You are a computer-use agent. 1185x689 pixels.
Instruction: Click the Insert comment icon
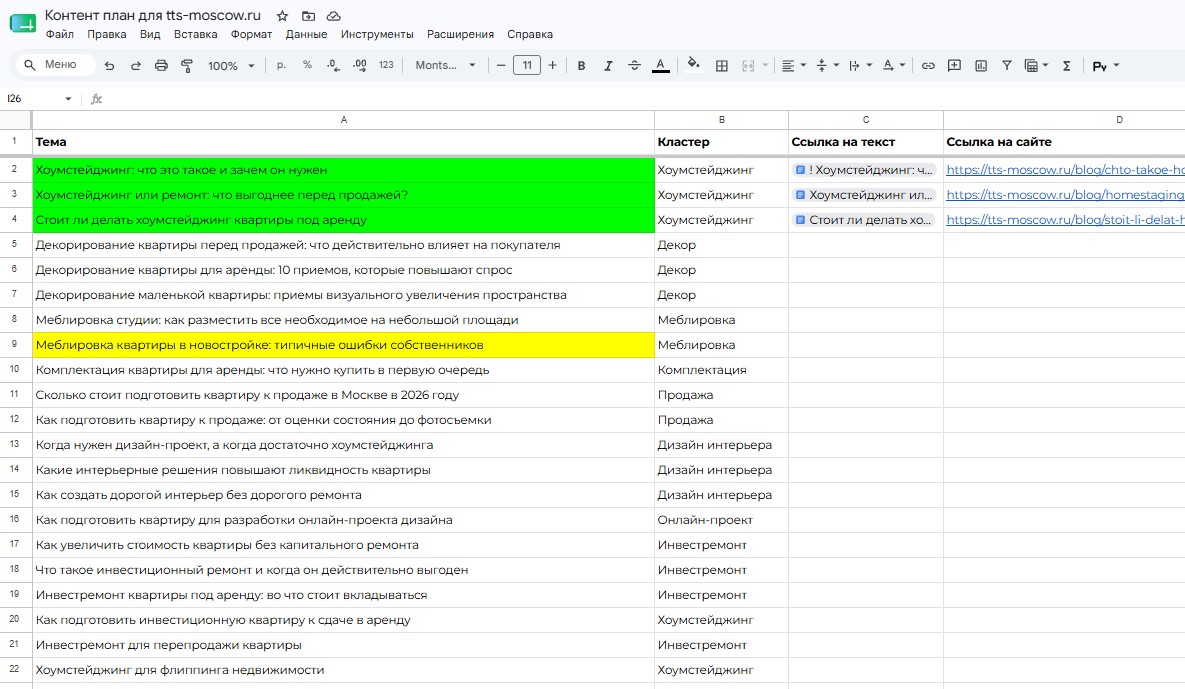click(954, 66)
